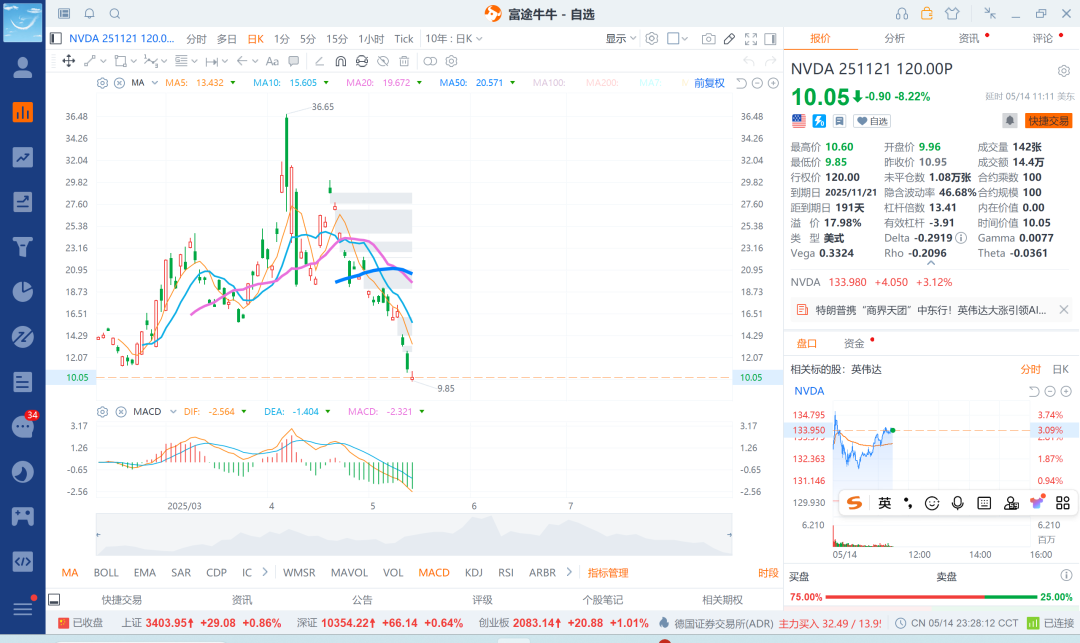Delete drawings with the trash icon
1080x643 pixels.
click(x=404, y=61)
